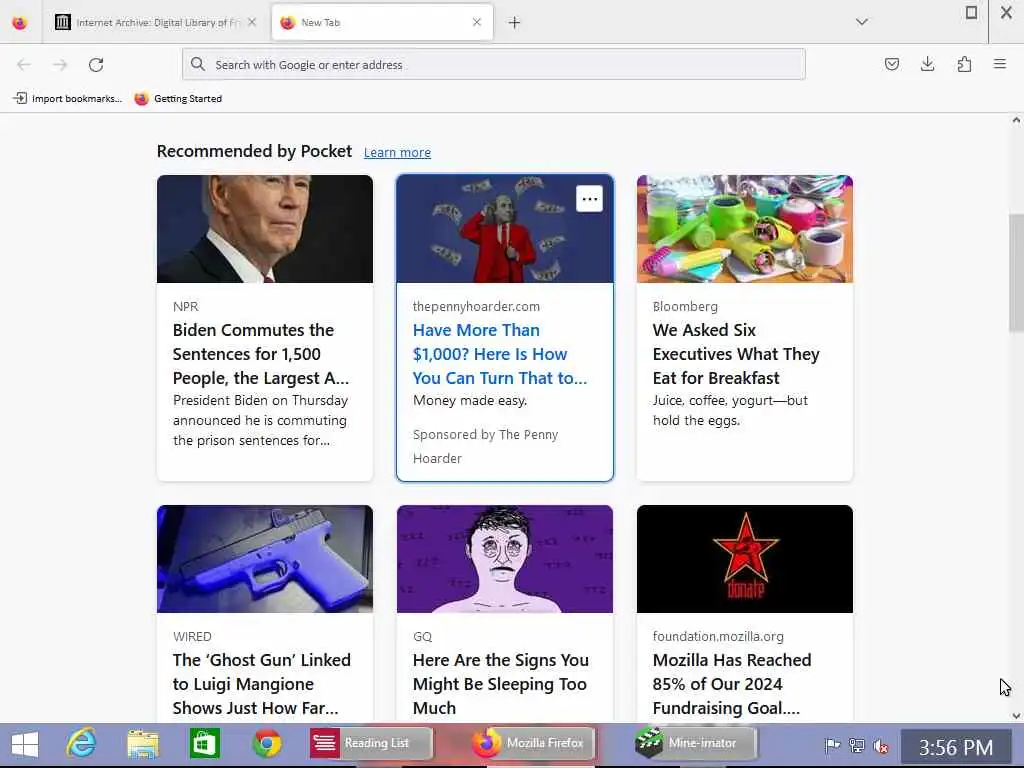Image resolution: width=1024 pixels, height=768 pixels.
Task: Click the page vertical scrollbar thumb
Action: coord(1016,272)
